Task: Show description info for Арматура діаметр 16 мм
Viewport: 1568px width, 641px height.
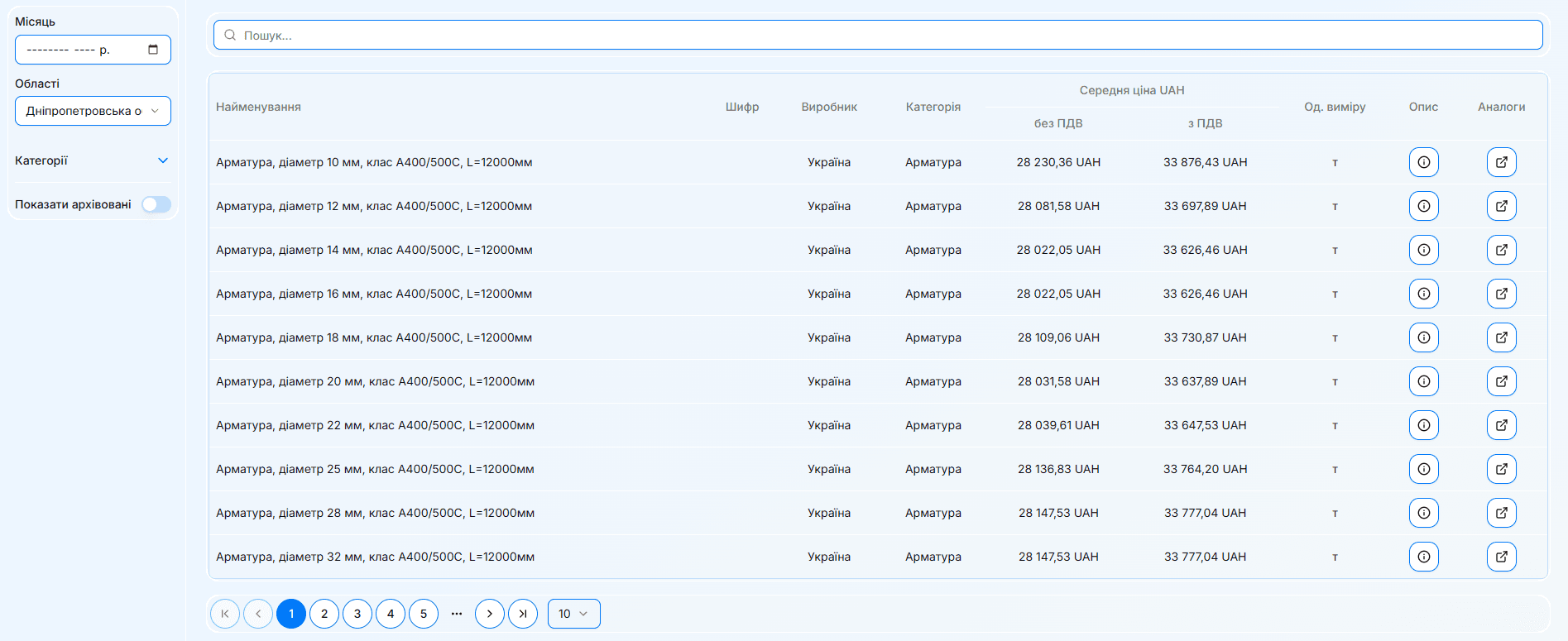Action: (1423, 294)
